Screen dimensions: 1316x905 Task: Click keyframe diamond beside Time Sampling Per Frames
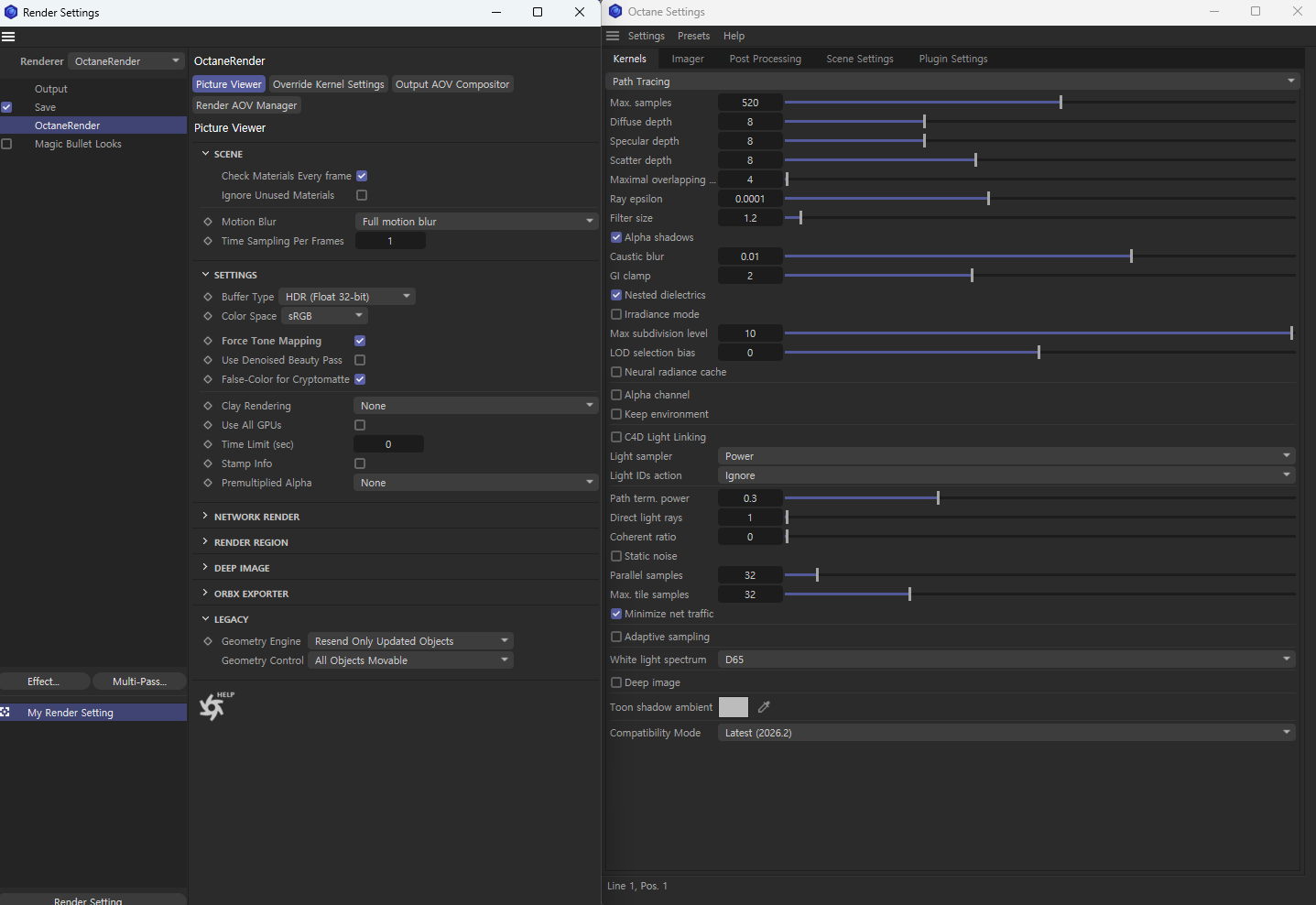[x=208, y=241]
